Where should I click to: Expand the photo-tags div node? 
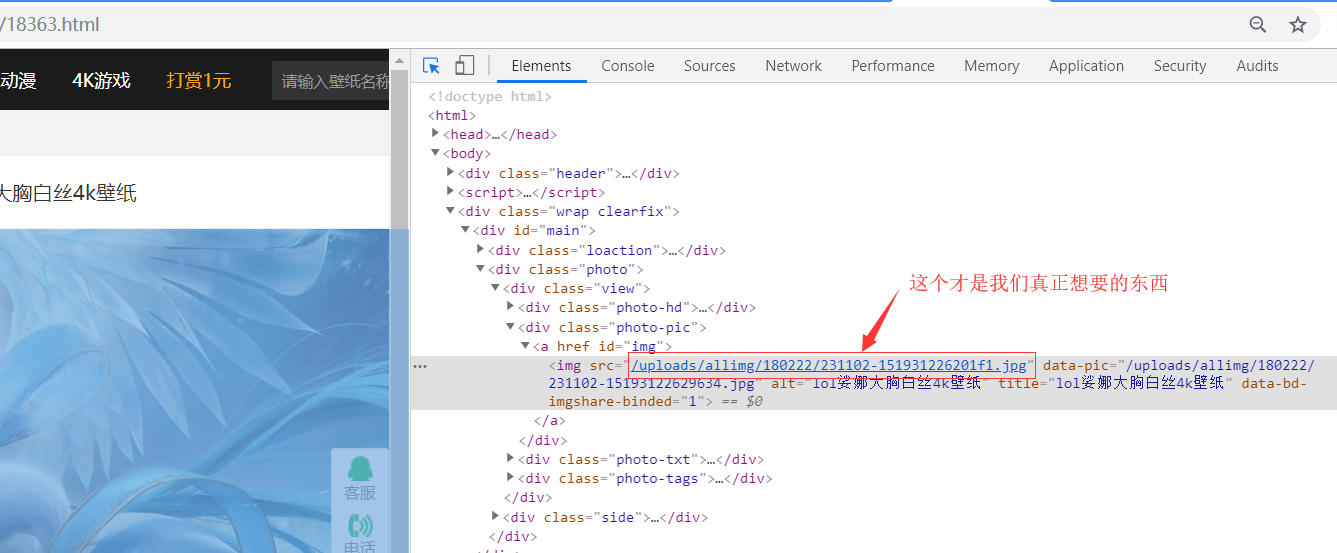(510, 478)
